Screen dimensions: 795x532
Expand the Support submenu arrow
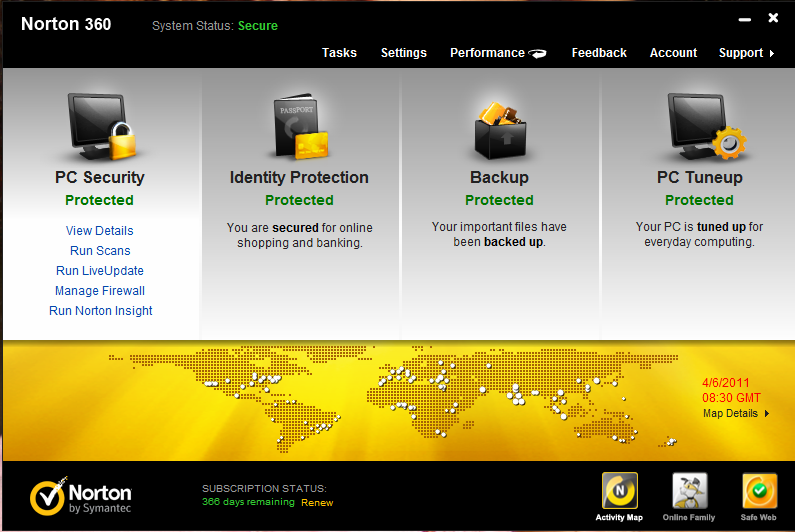pos(772,53)
